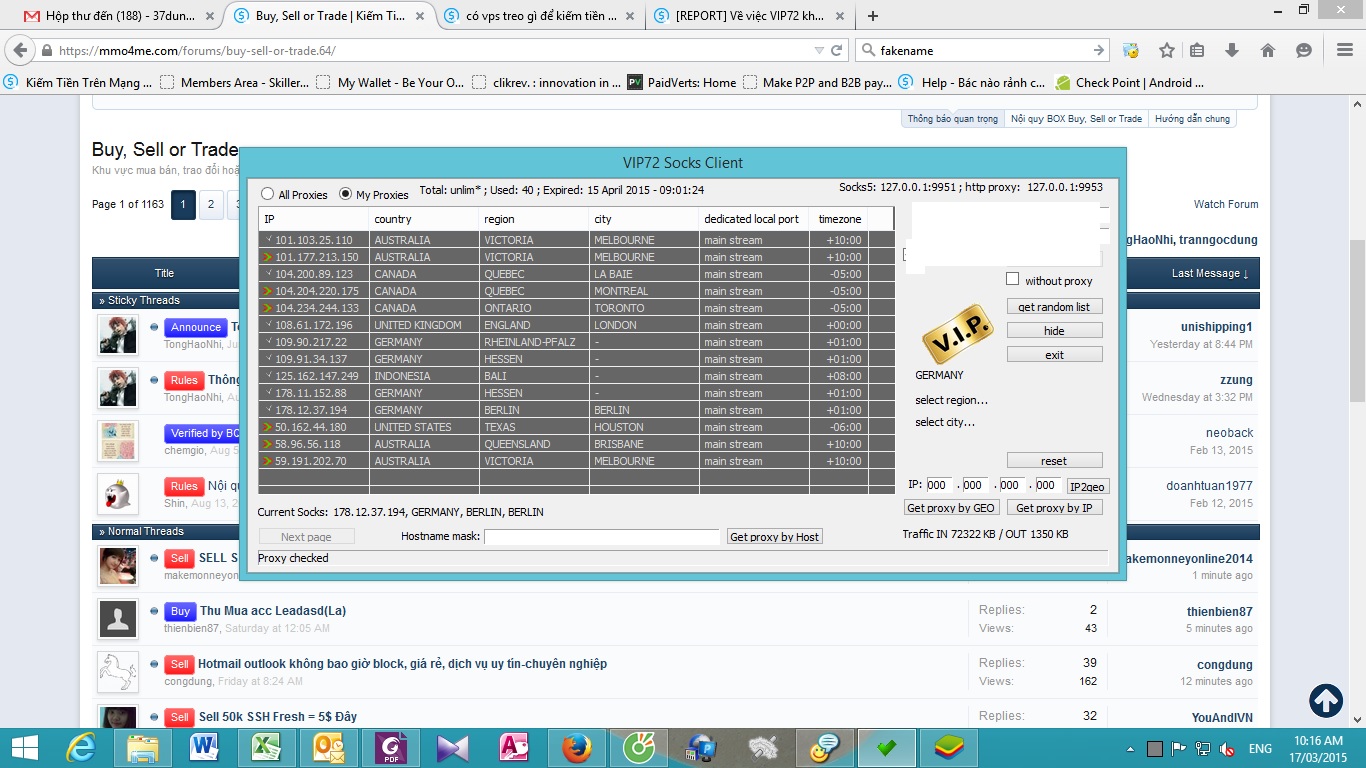Open Microsoft Access from the taskbar

point(513,748)
